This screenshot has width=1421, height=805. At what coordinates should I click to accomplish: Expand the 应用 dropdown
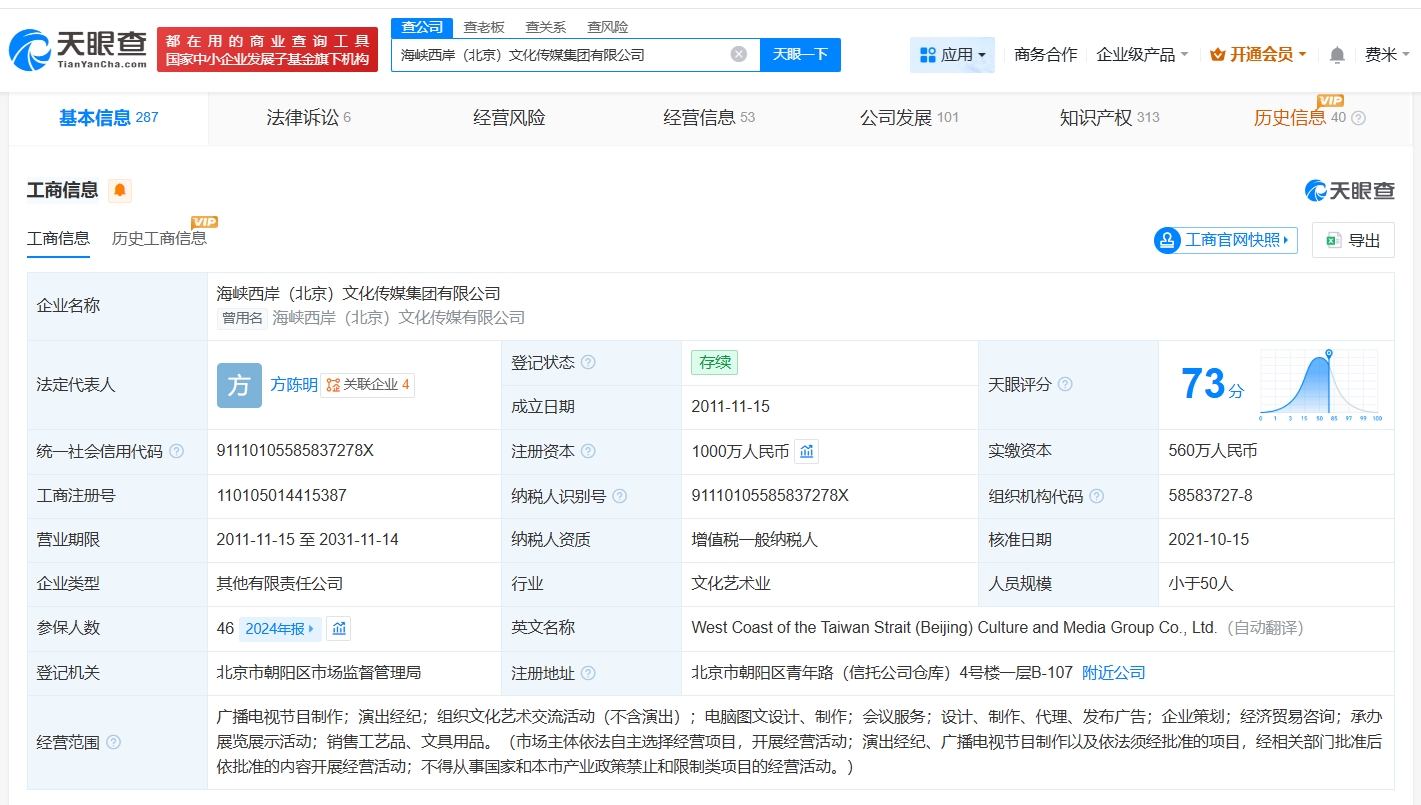click(952, 55)
